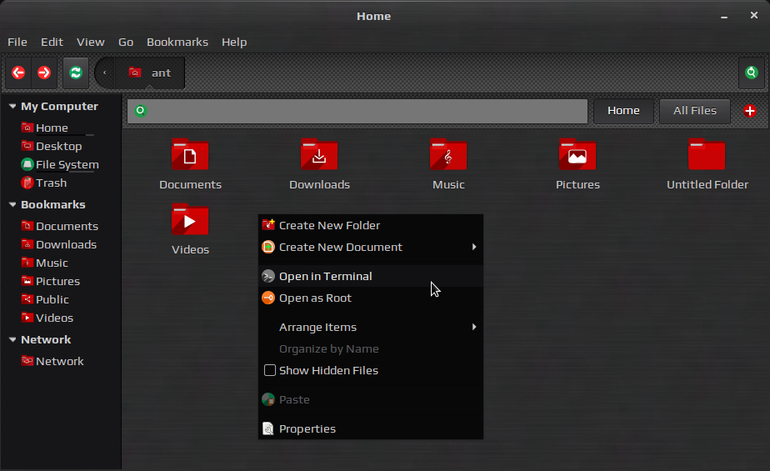Click the green search icon in toolbar
The height and width of the screenshot is (471, 770).
(751, 73)
